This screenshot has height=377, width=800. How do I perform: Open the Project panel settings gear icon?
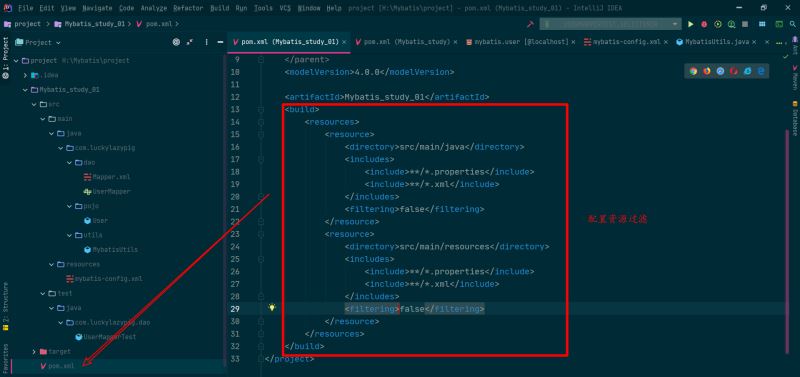(x=206, y=42)
